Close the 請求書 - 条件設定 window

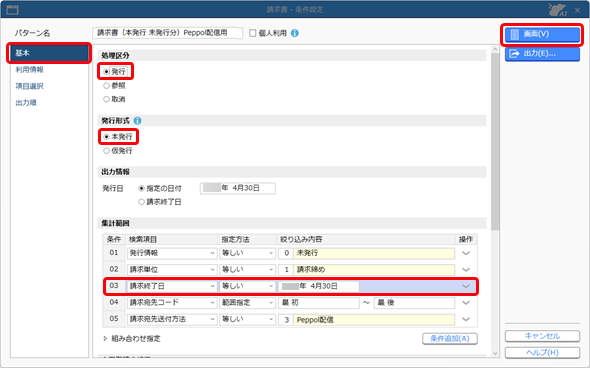click(x=578, y=10)
